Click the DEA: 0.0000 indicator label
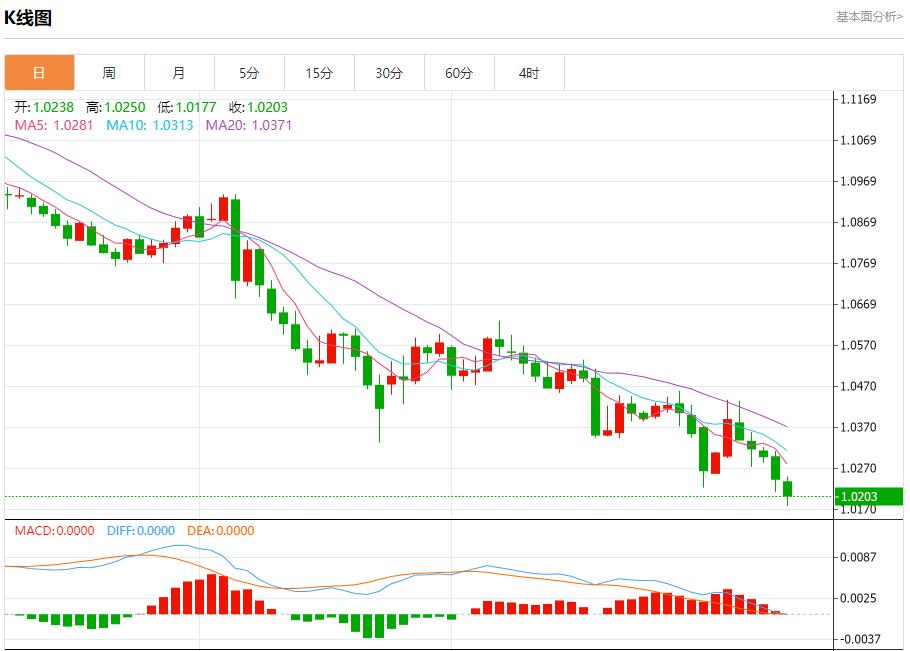This screenshot has width=910, height=651. [x=220, y=531]
